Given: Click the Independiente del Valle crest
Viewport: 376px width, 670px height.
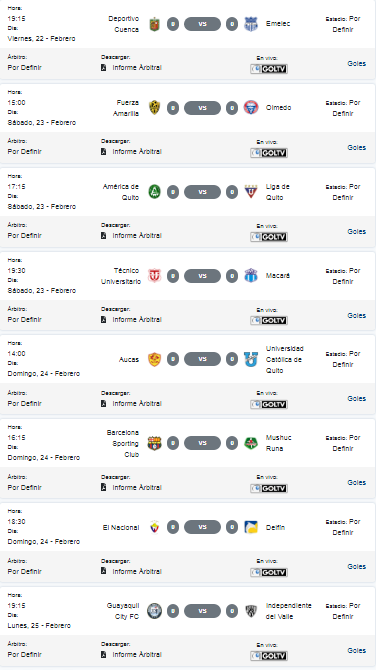Looking at the screenshot, I should coord(251,611).
